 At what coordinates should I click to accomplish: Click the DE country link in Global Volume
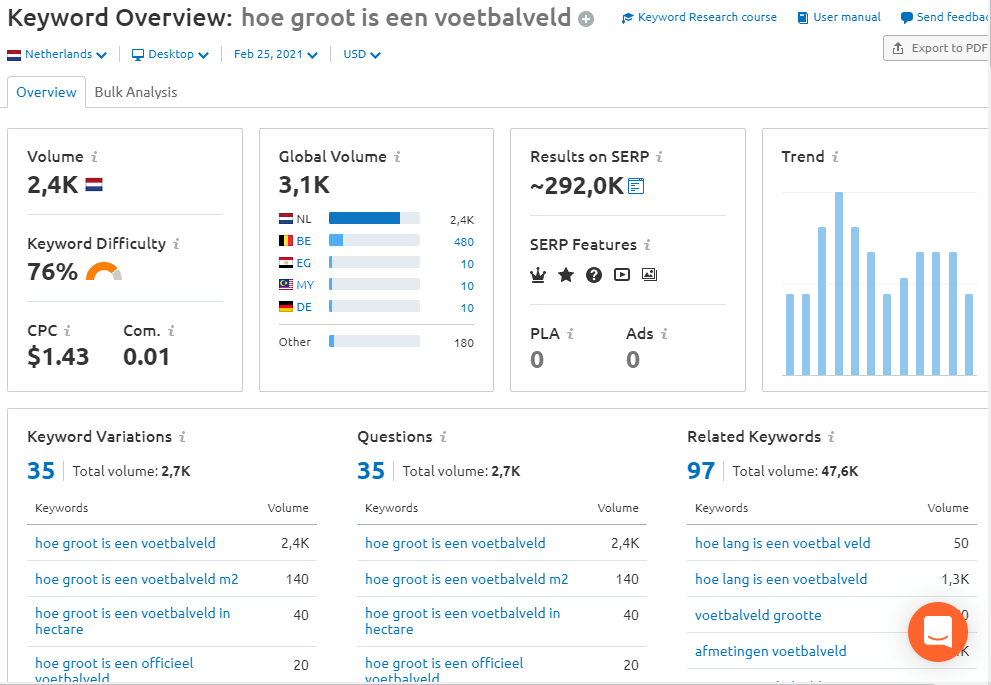tap(304, 307)
